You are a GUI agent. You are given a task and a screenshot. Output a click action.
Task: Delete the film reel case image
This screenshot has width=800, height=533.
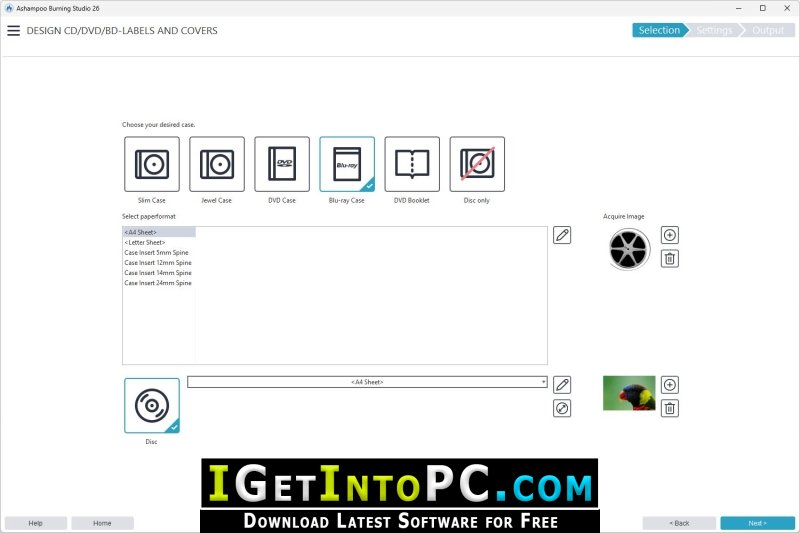click(x=670, y=259)
